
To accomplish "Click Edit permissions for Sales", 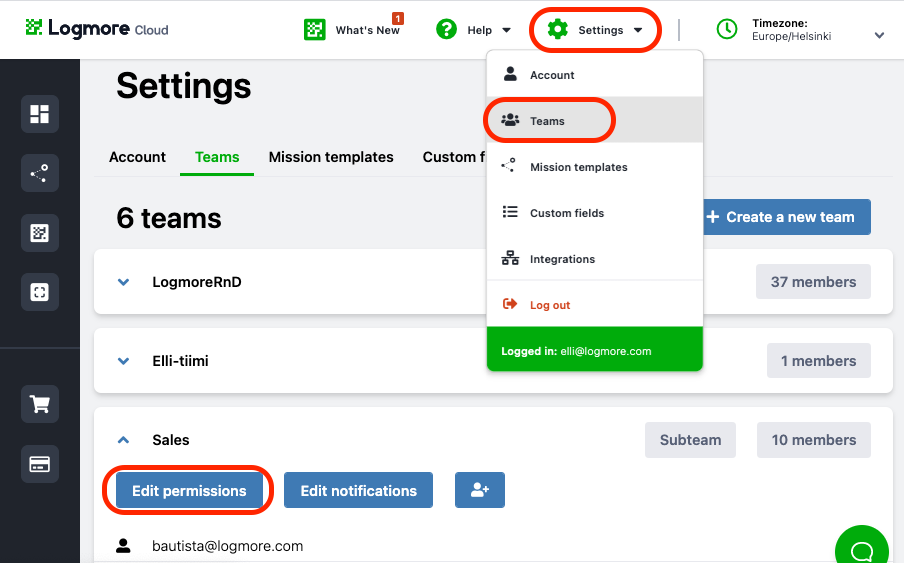I will (x=189, y=490).
